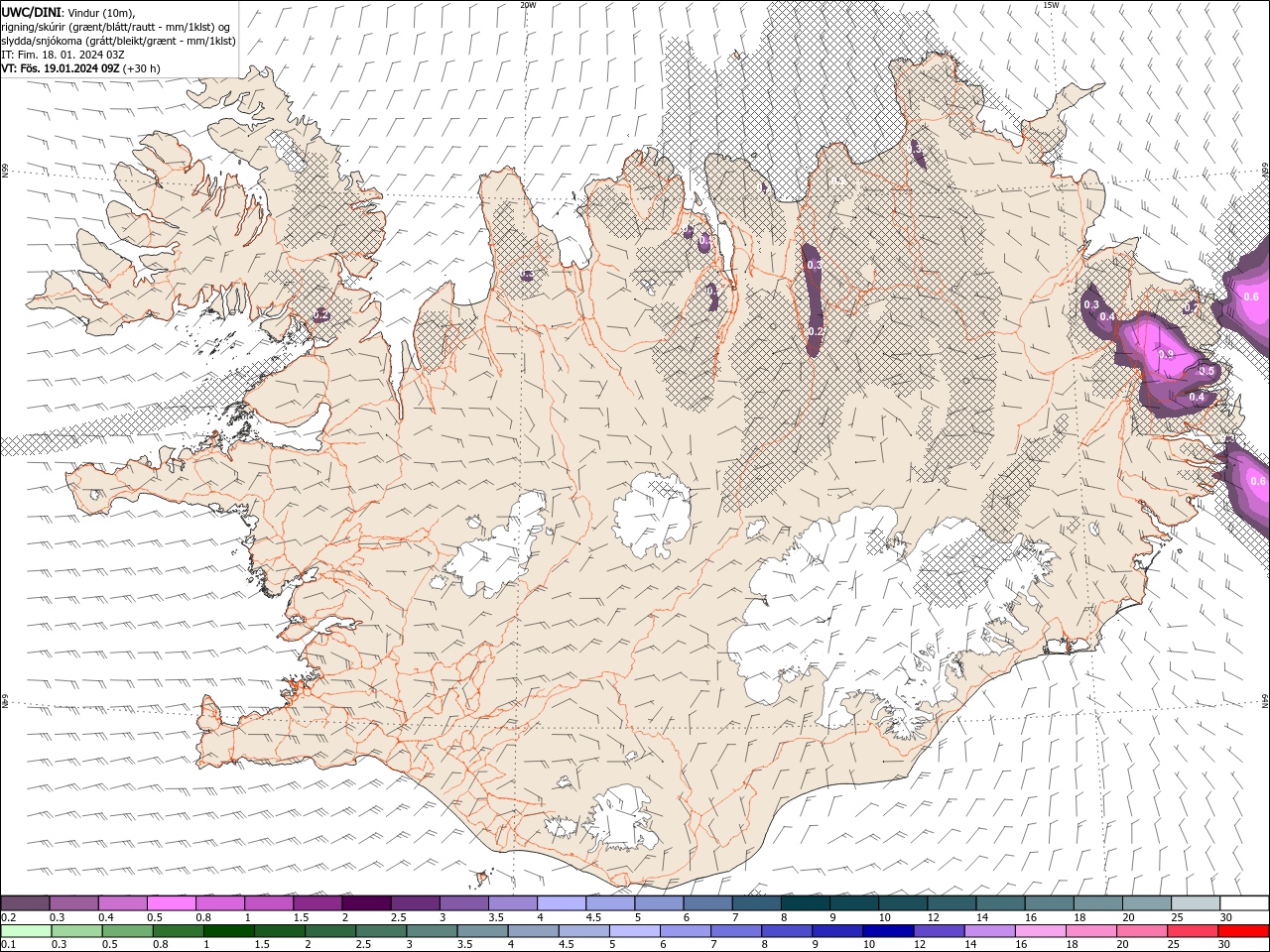This screenshot has height=952, width=1270.
Task: Click the pink swatch starting at 20, lower legend
Action: point(1142,930)
